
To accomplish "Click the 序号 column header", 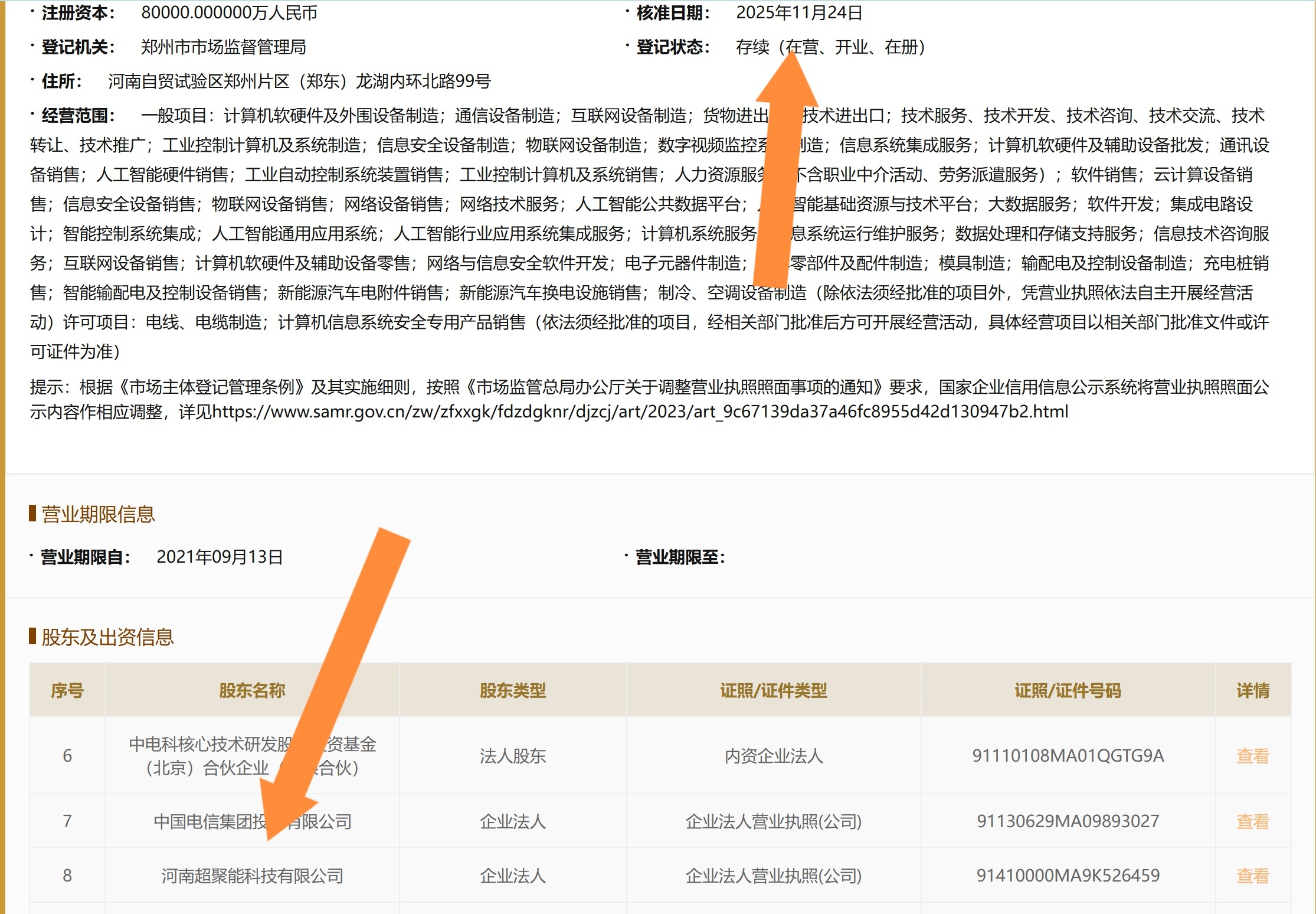I will (x=67, y=690).
